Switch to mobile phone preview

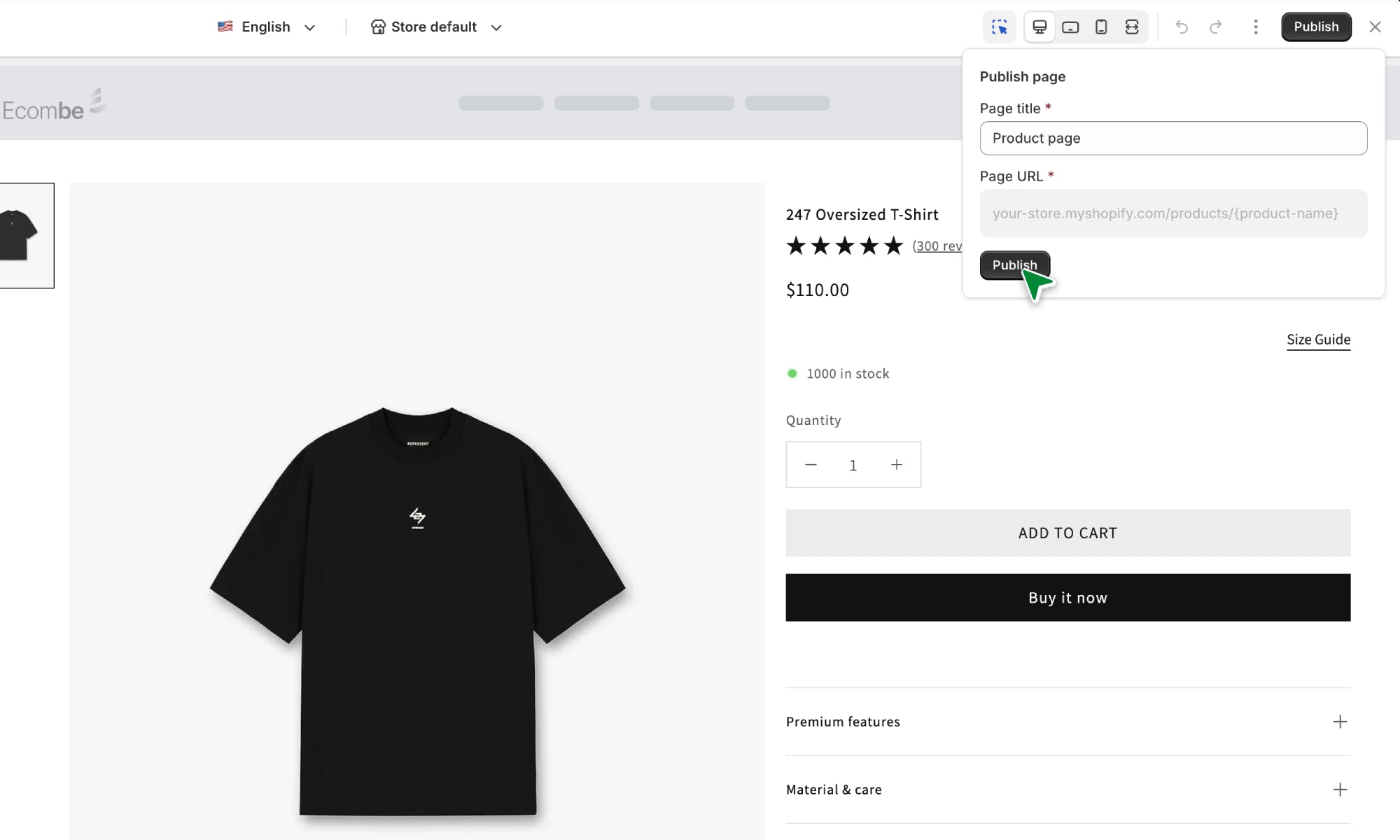tap(1101, 27)
